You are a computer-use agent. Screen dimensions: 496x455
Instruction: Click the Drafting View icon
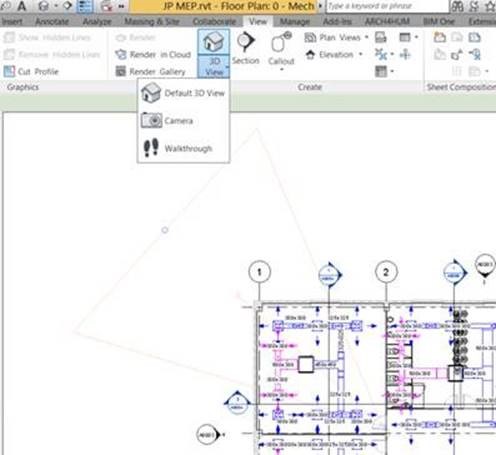(x=381, y=37)
